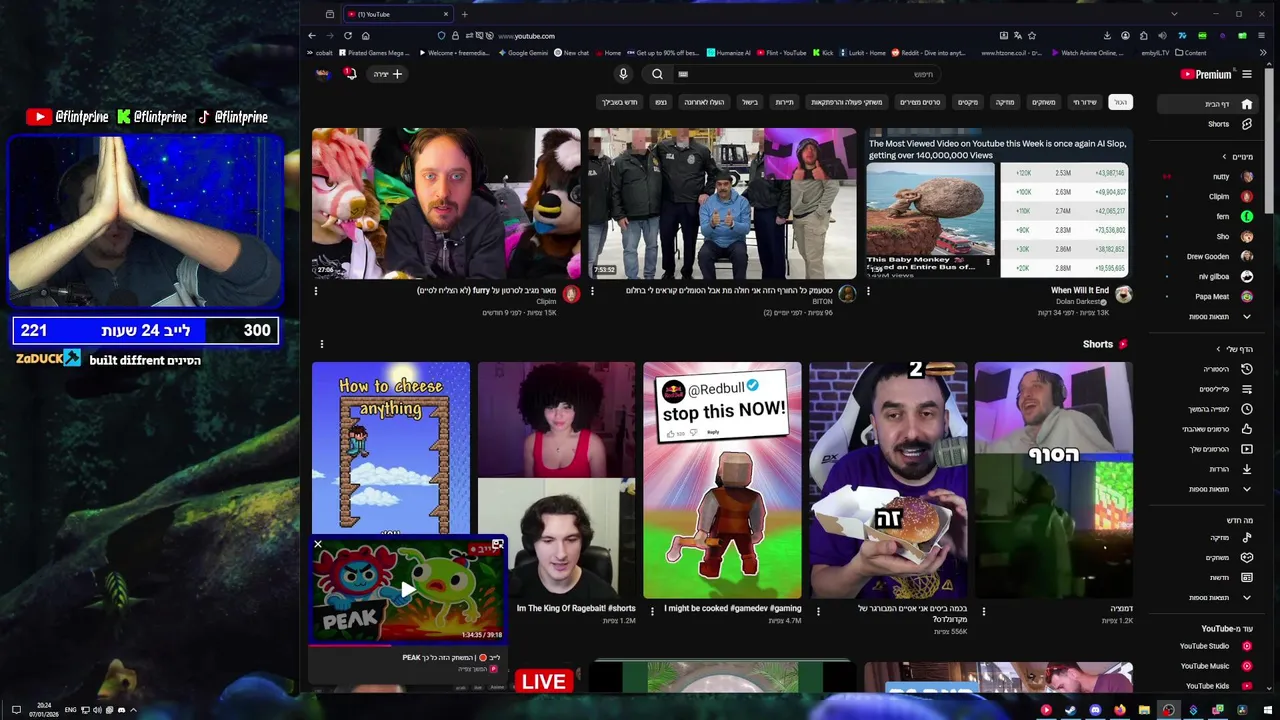Open the Discord icon in the taskbar
Viewport: 1280px width, 720px height.
(1095, 710)
